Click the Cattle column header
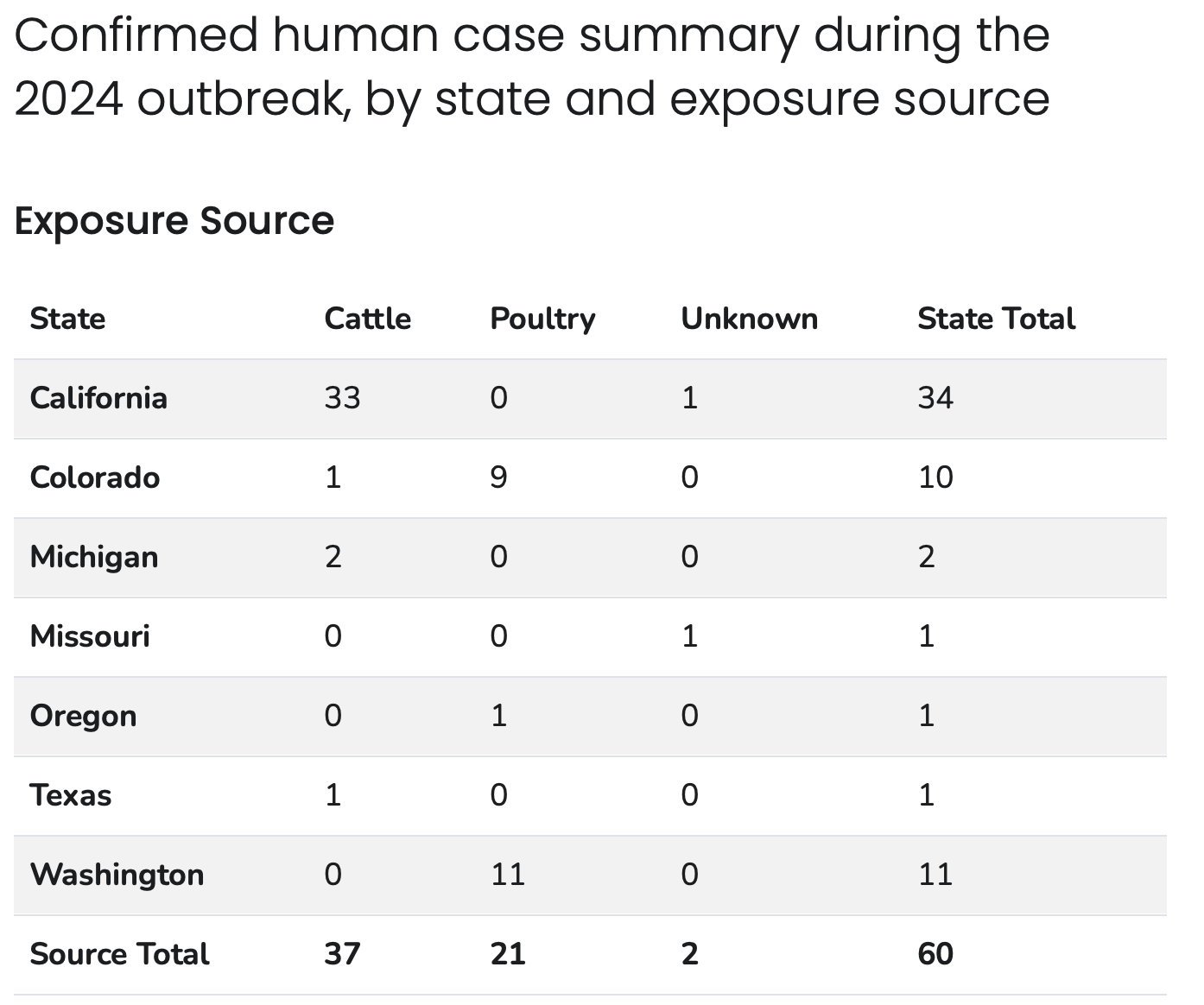 367,319
